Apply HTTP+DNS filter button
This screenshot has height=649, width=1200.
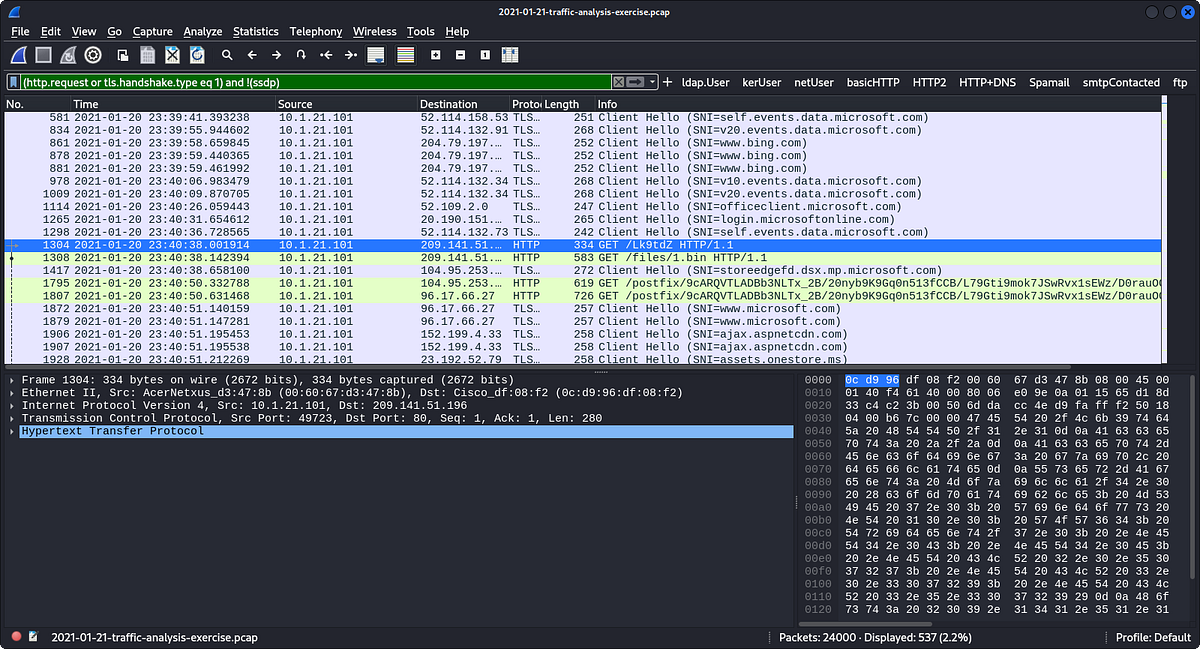pos(988,82)
